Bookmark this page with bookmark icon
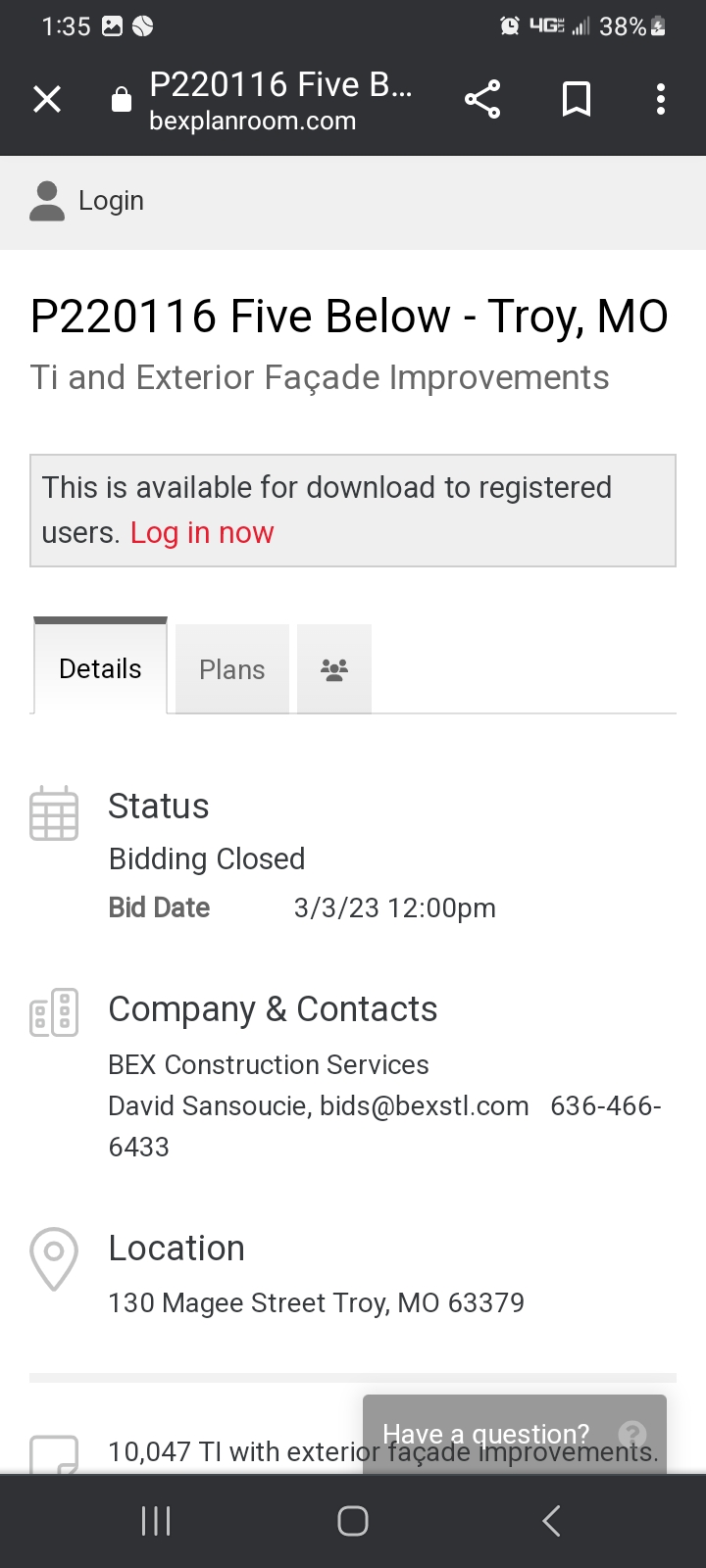Screen dimensions: 706x1568 576,99
